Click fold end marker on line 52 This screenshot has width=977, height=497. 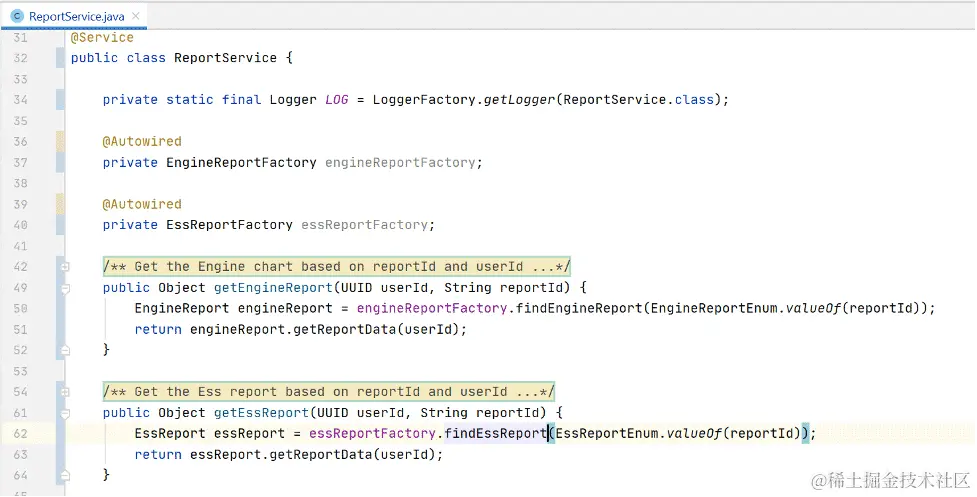[65, 350]
